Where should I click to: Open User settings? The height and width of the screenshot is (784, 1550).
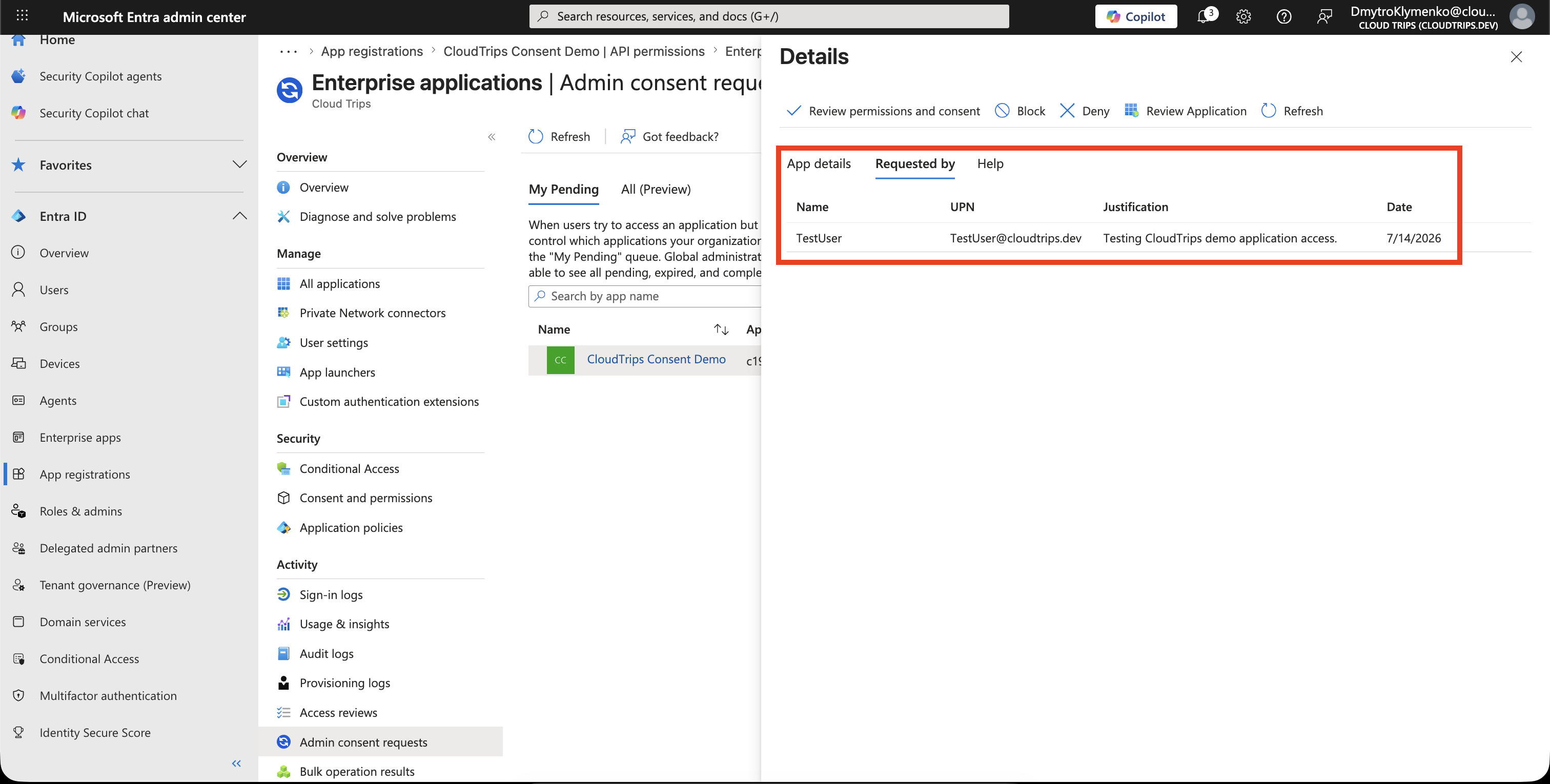(333, 342)
